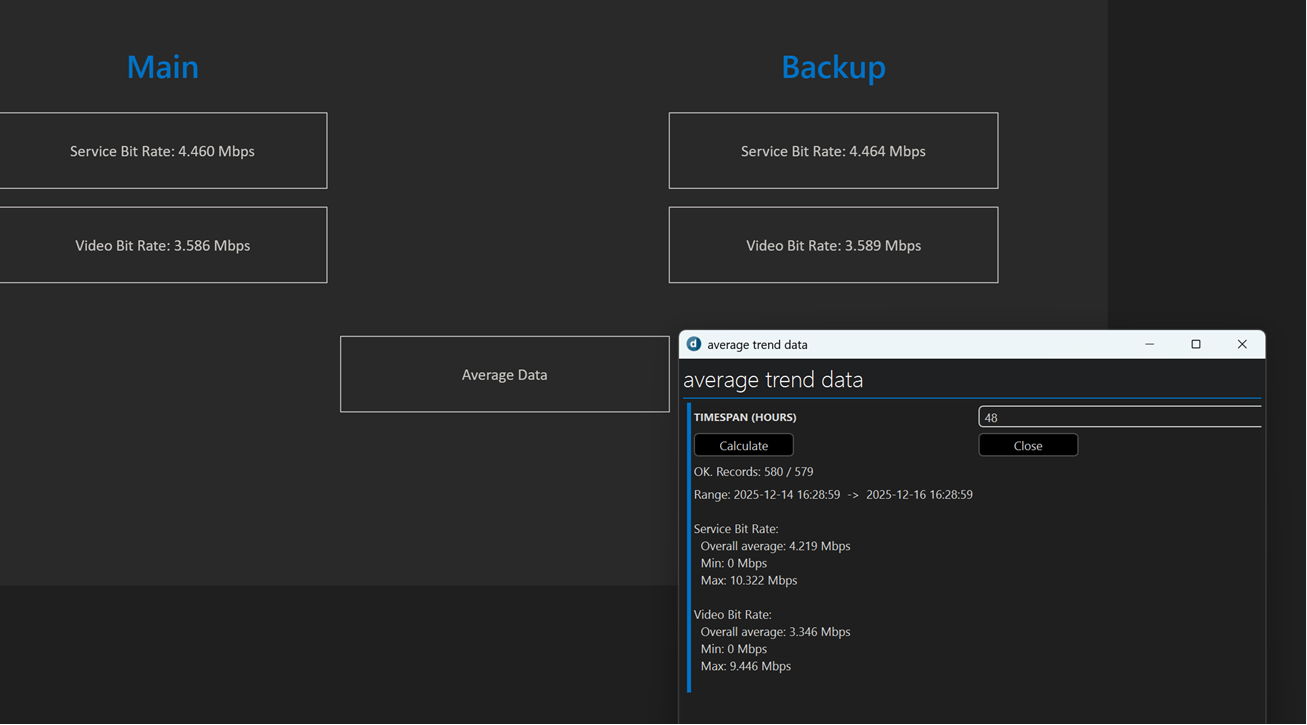Click the TIMESPAN (HOURS) label
Image resolution: width=1307 pixels, height=725 pixels.
pos(745,418)
